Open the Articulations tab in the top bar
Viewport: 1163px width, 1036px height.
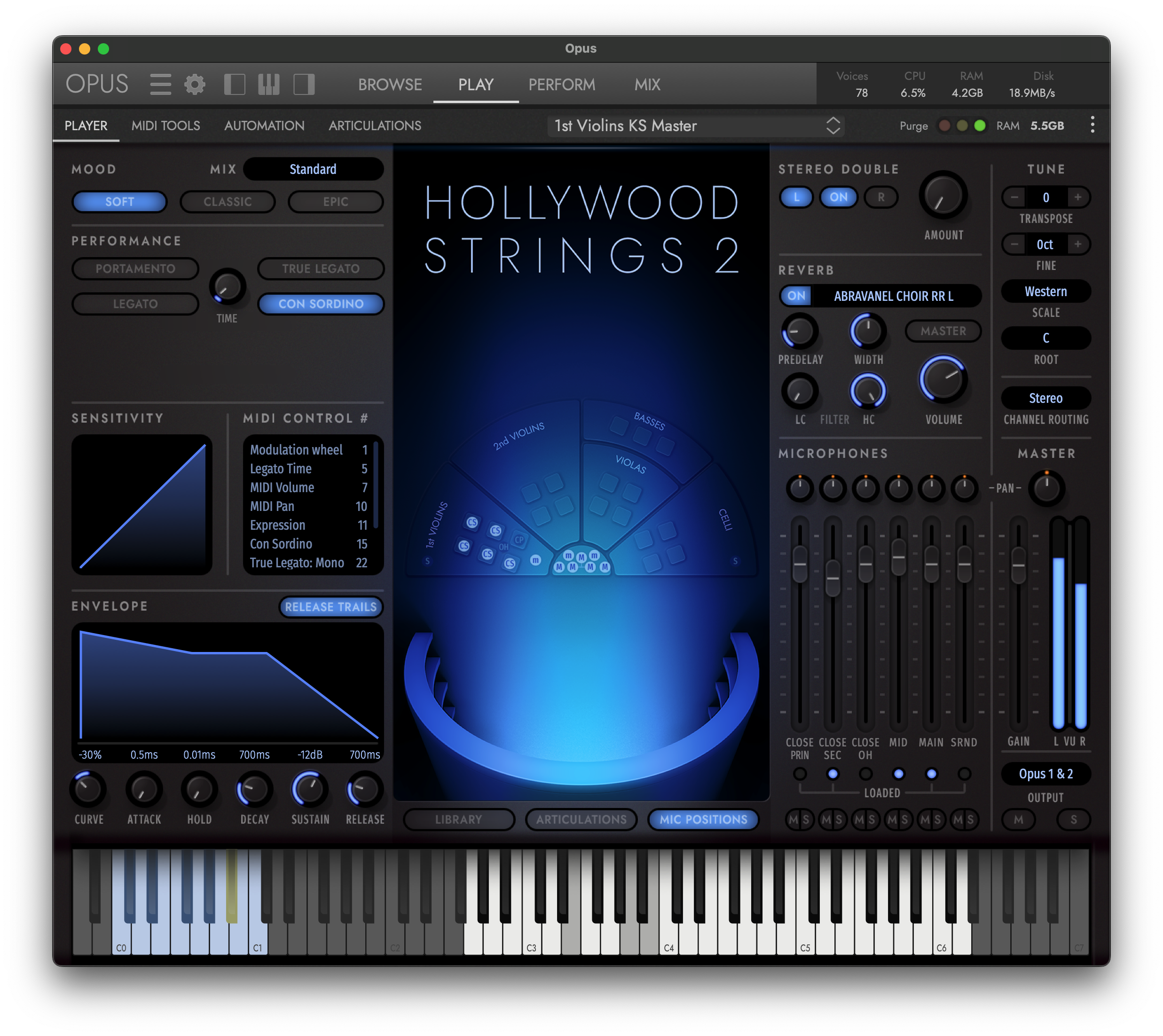(375, 125)
